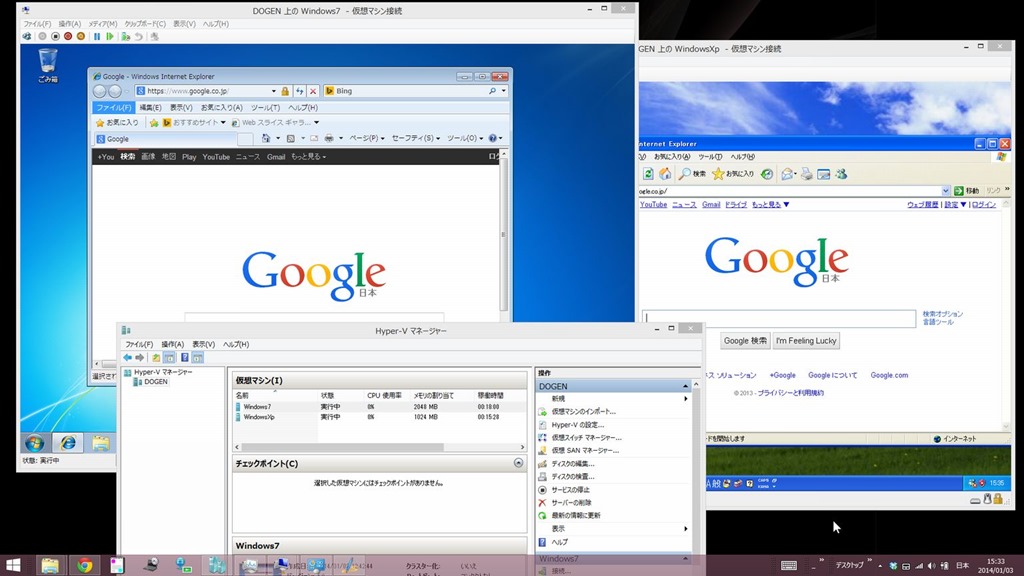Click the back arrow in Hyper-V Manager toolbar
This screenshot has height=576, width=1024.
tap(128, 357)
